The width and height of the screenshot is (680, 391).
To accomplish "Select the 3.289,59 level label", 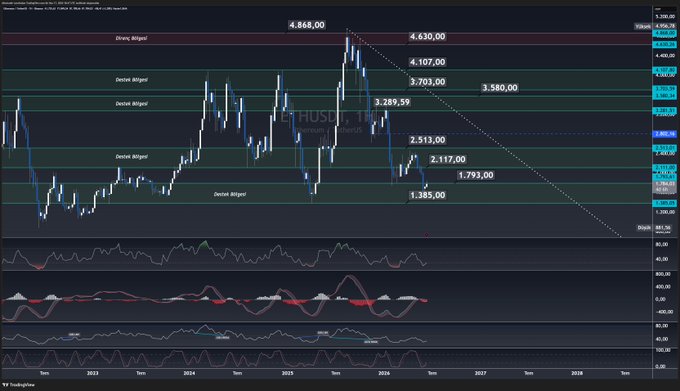I will [x=392, y=102].
